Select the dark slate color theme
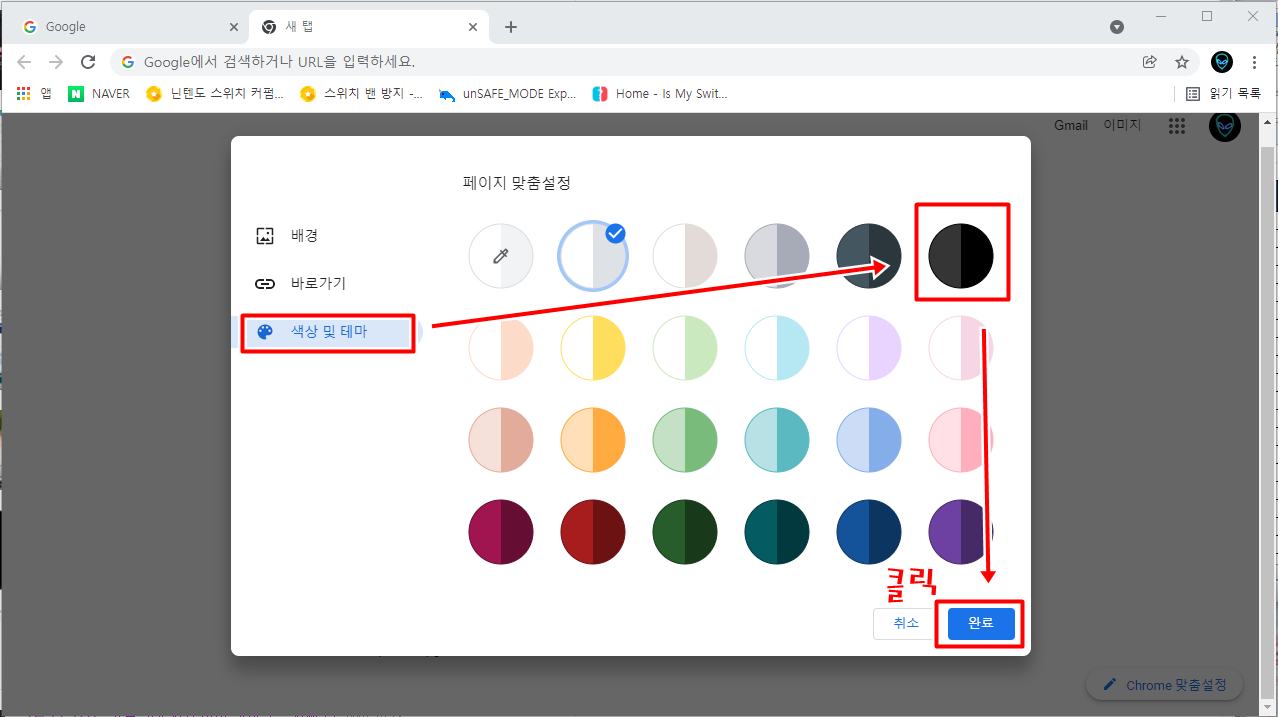 (869, 256)
